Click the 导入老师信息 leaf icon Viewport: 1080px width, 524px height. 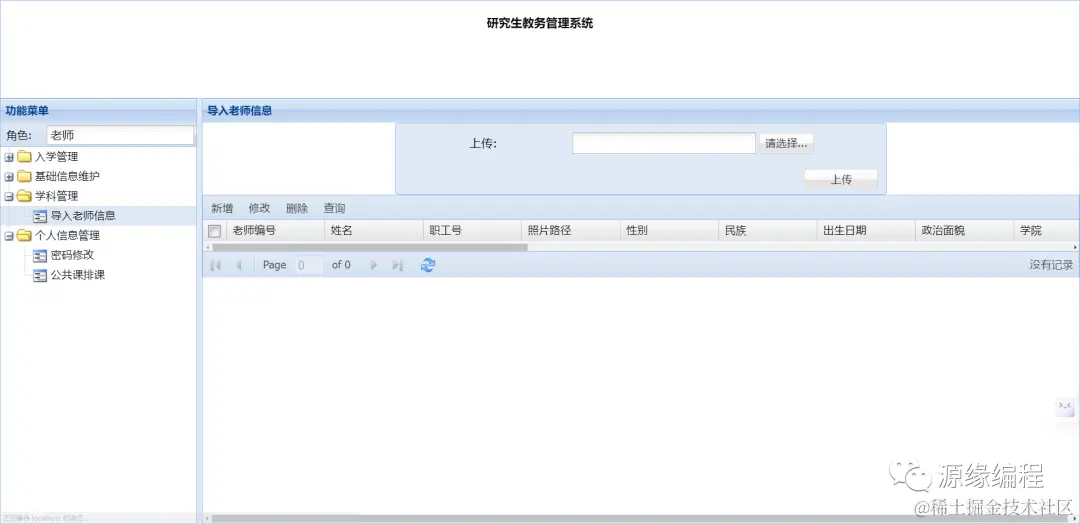coord(40,216)
